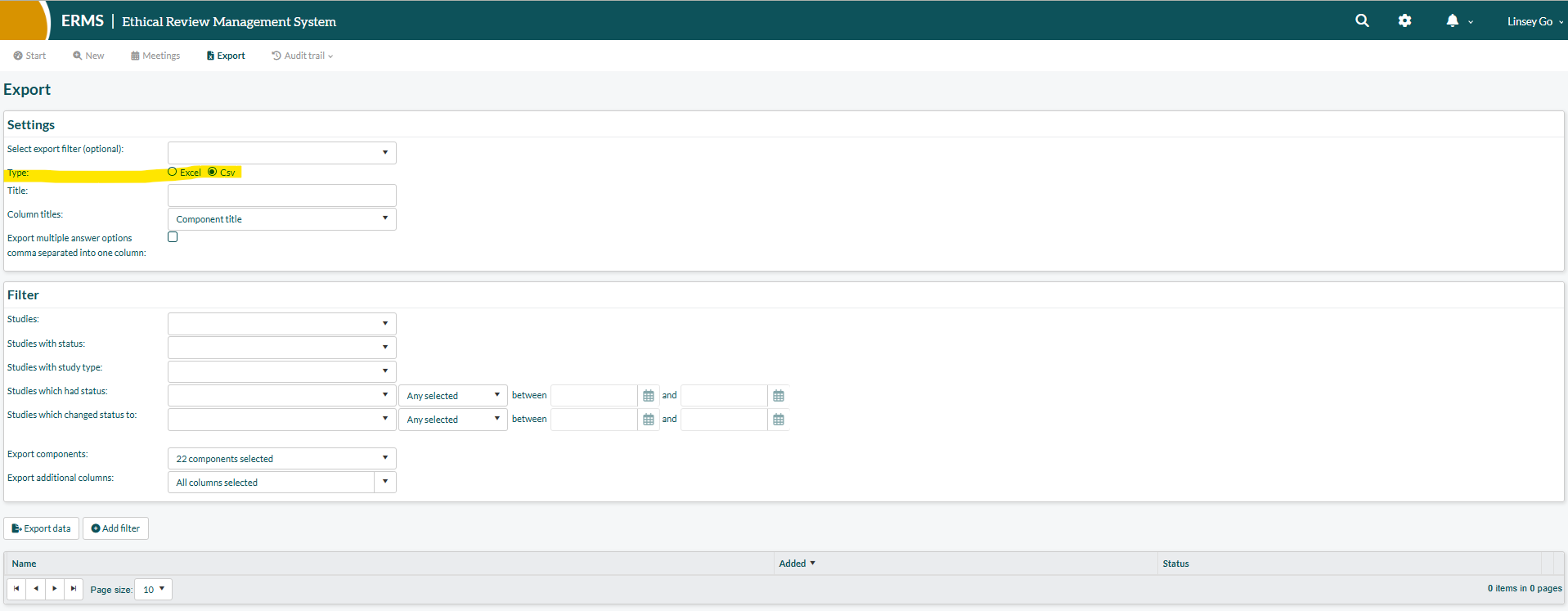Expand the Audit trail menu
The height and width of the screenshot is (611, 1568).
(302, 56)
